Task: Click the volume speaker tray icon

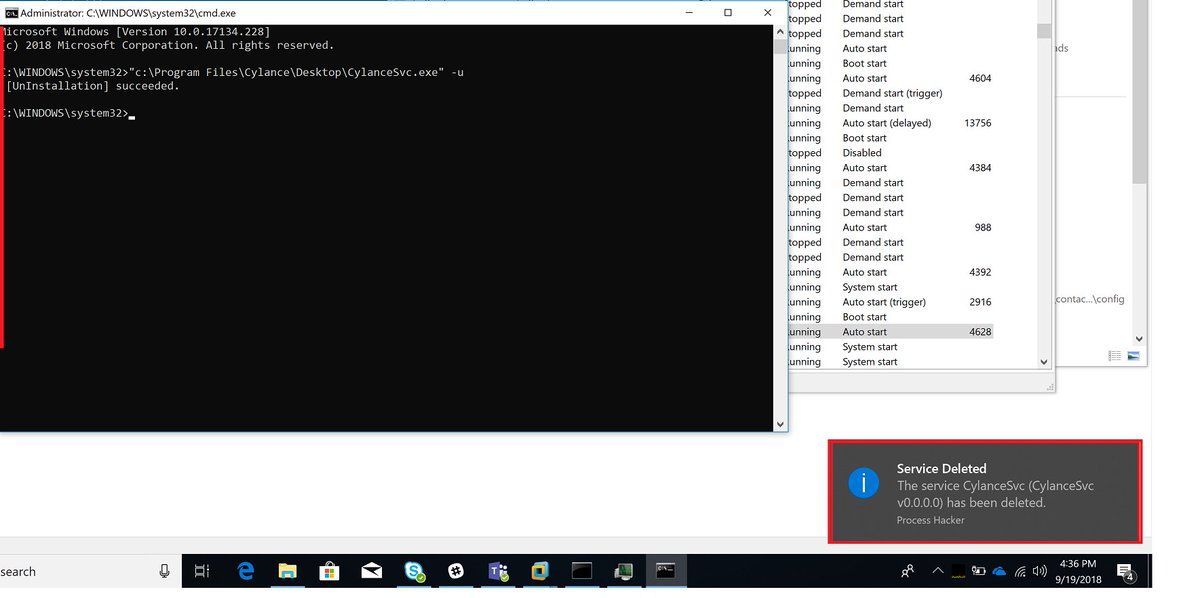Action: pos(1042,571)
